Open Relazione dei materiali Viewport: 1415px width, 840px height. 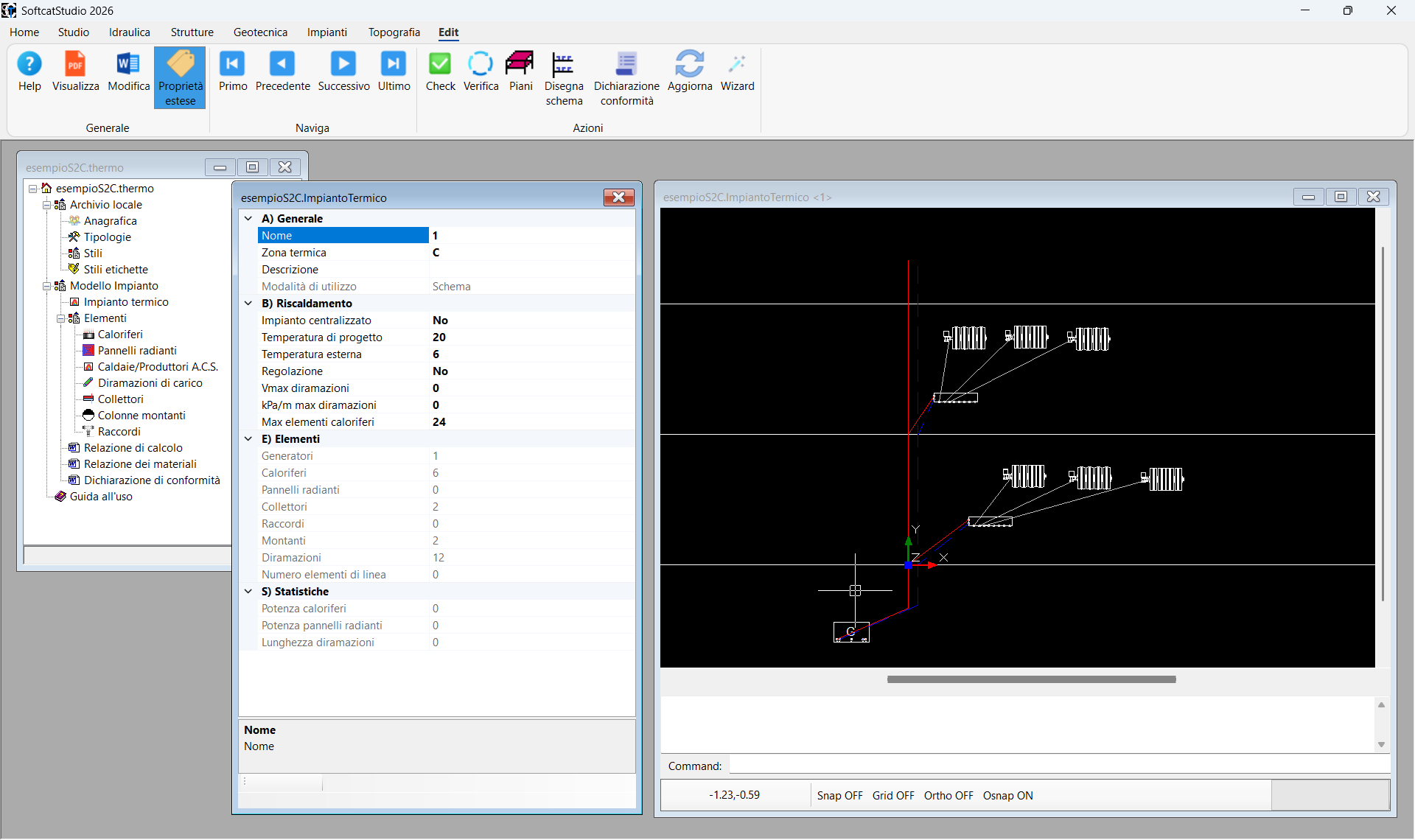pos(140,464)
